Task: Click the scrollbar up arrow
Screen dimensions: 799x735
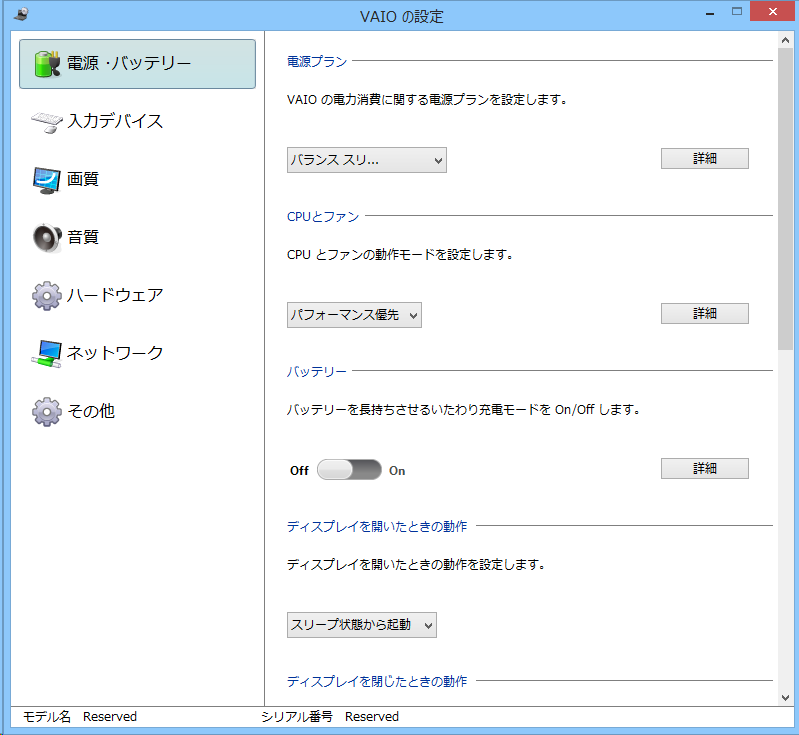Action: (x=785, y=40)
